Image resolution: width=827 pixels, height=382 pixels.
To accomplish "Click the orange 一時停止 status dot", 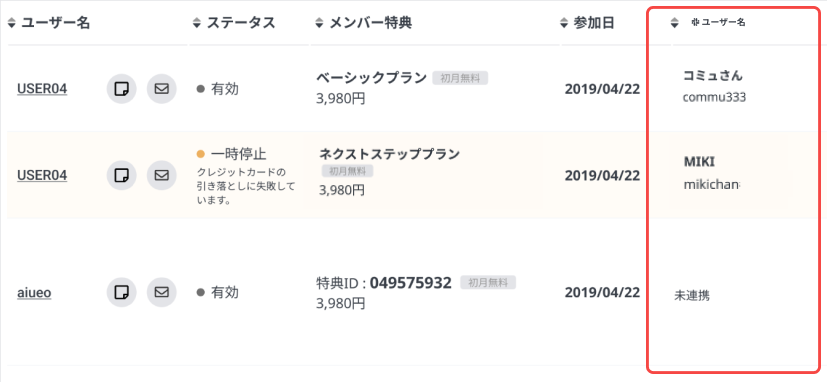I will coord(200,154).
